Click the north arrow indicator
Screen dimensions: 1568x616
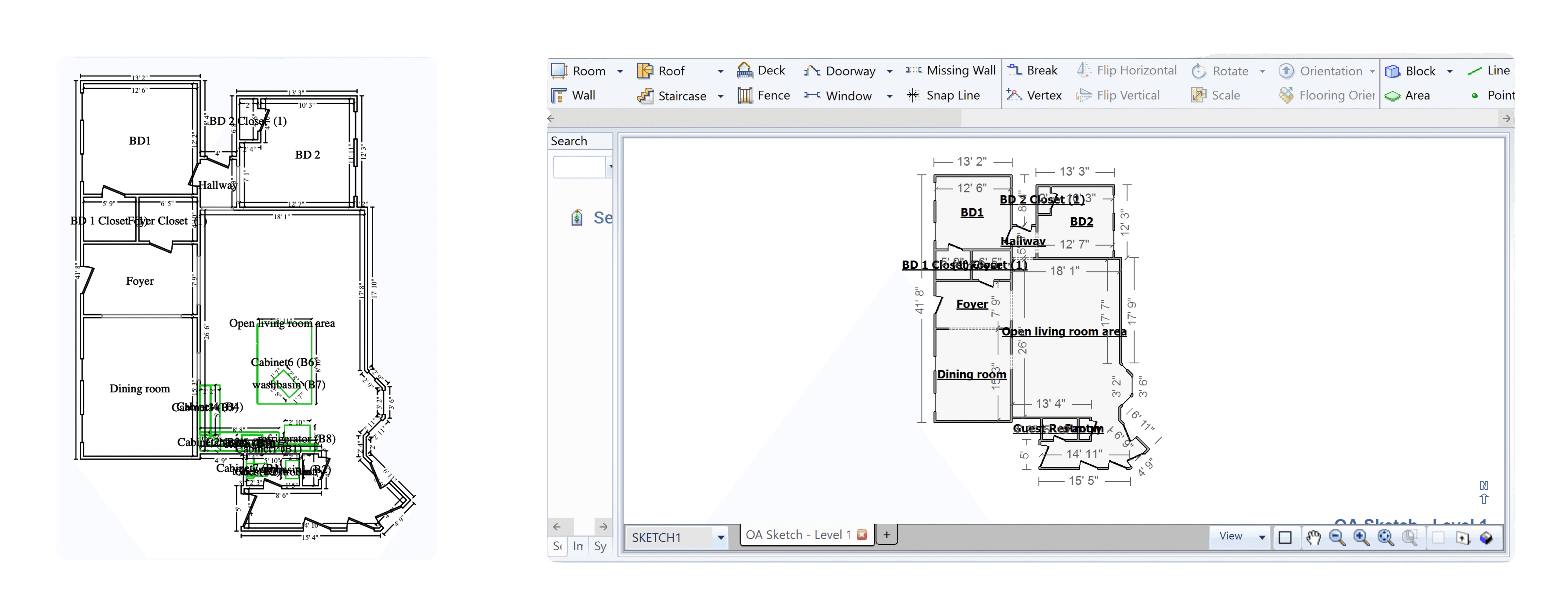coord(1484,493)
